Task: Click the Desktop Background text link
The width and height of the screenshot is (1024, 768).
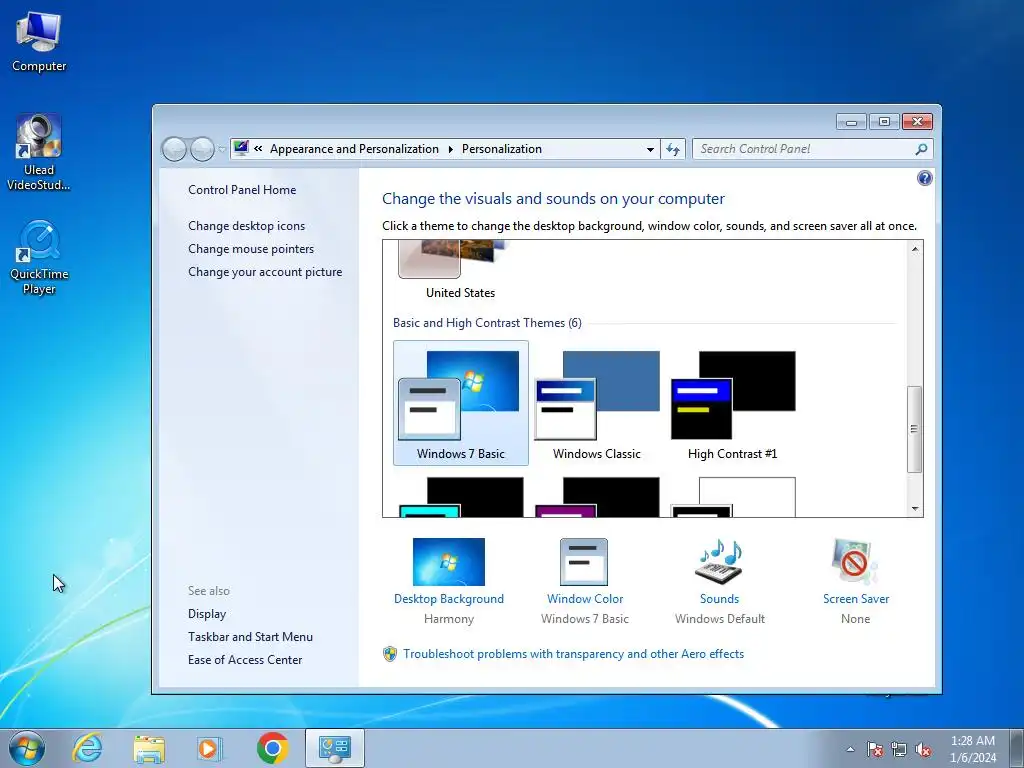Action: pyautogui.click(x=449, y=599)
